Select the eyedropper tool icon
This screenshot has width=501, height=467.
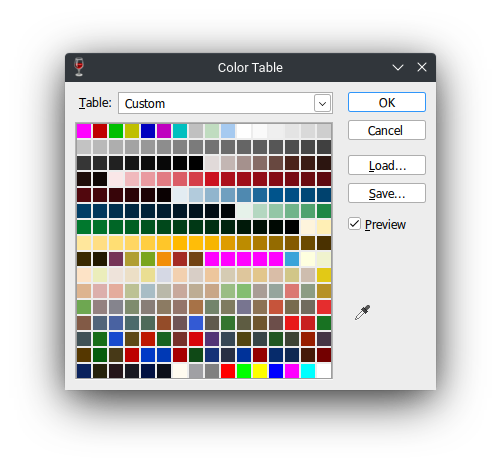(362, 312)
